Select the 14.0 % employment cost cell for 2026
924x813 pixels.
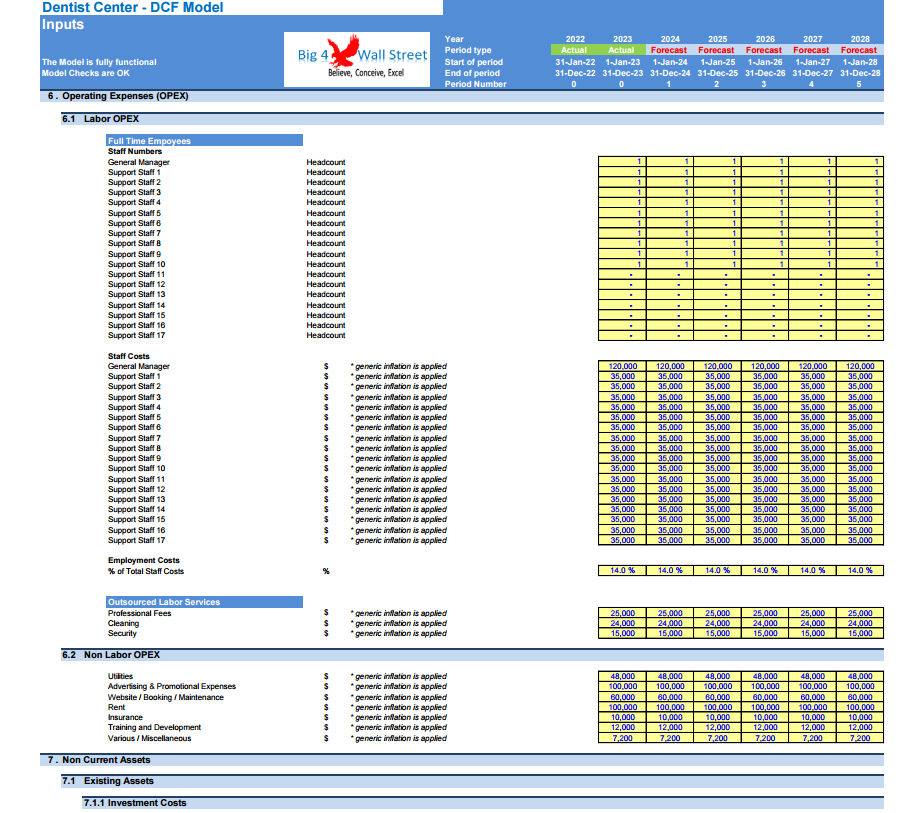pyautogui.click(x=765, y=570)
